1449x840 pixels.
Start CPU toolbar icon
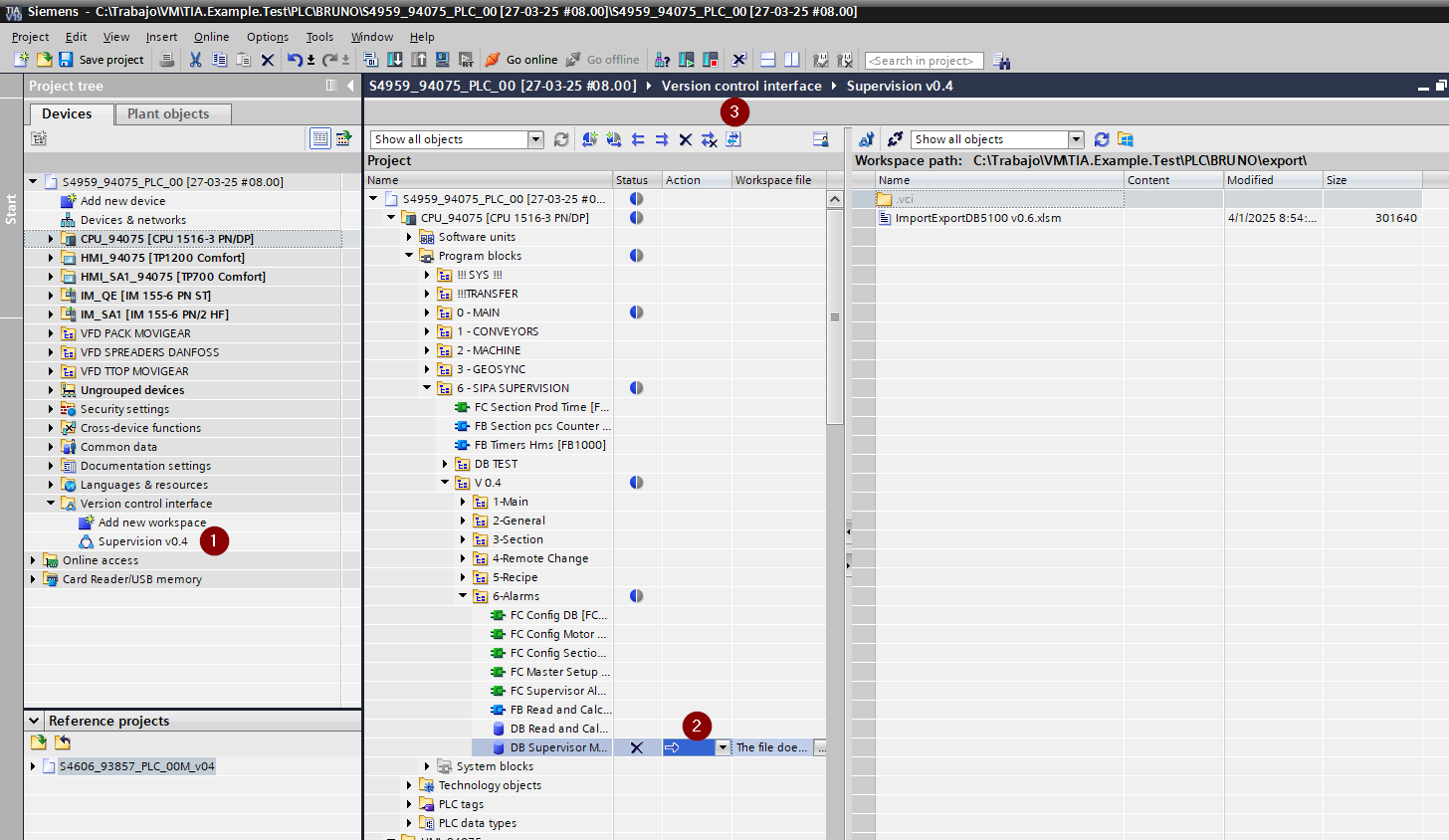pyautogui.click(x=687, y=60)
